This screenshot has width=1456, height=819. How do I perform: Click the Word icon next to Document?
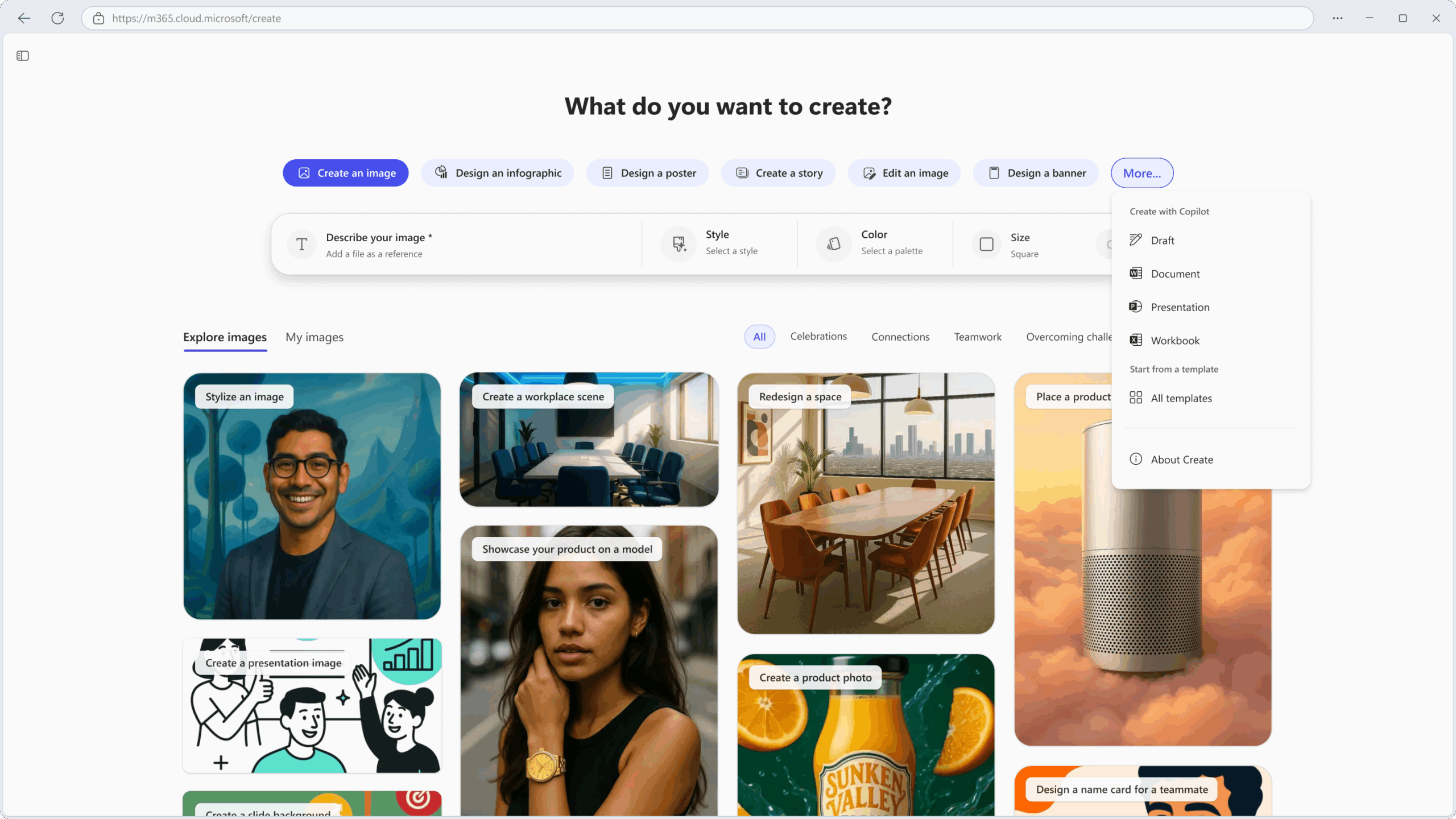click(1135, 274)
